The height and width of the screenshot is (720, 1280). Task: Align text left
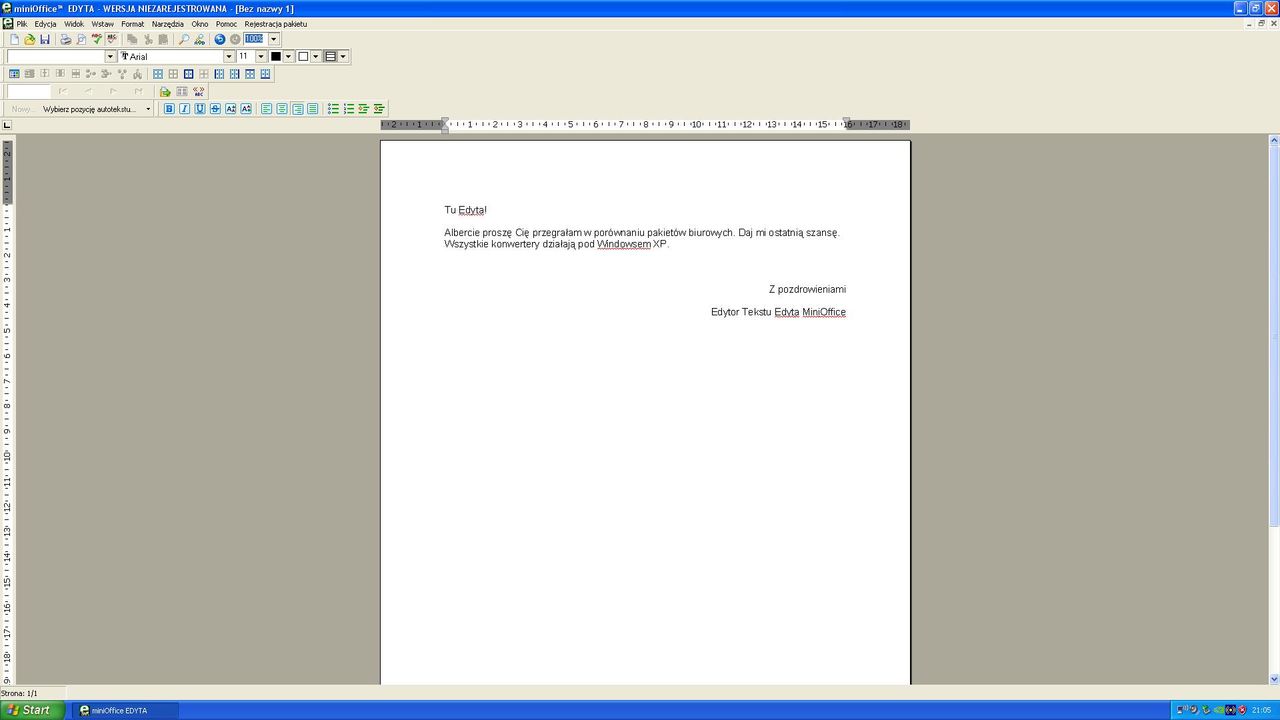267,109
